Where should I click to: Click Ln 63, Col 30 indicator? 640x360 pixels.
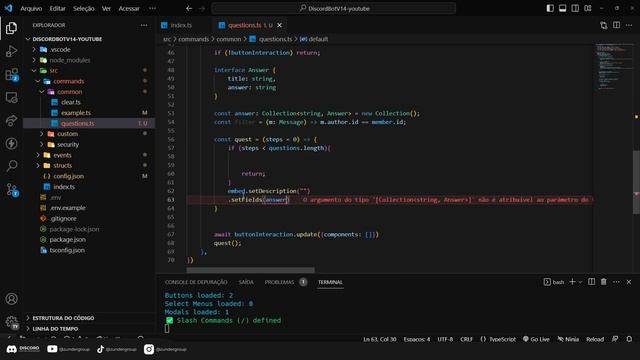[x=380, y=339]
